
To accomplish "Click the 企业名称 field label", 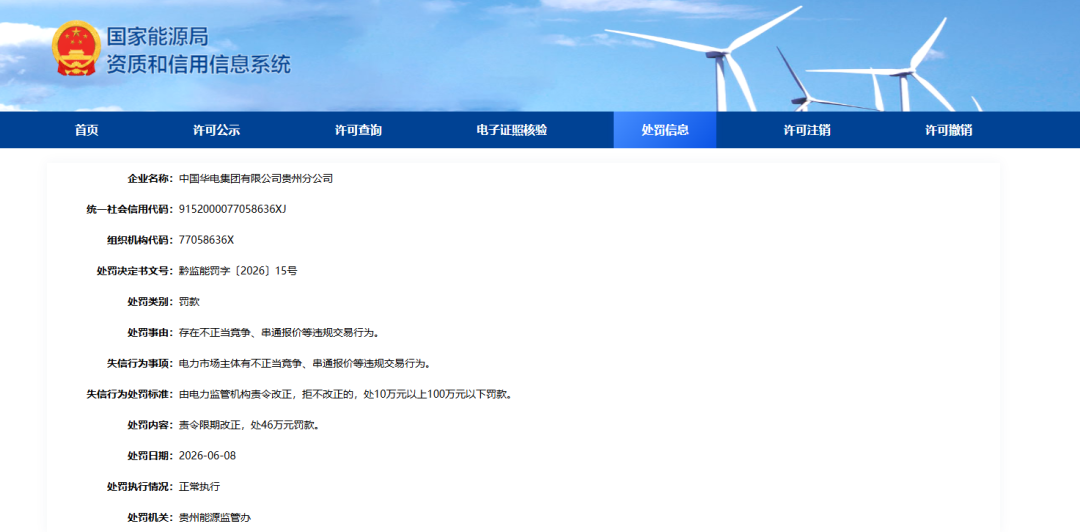I will (150, 178).
